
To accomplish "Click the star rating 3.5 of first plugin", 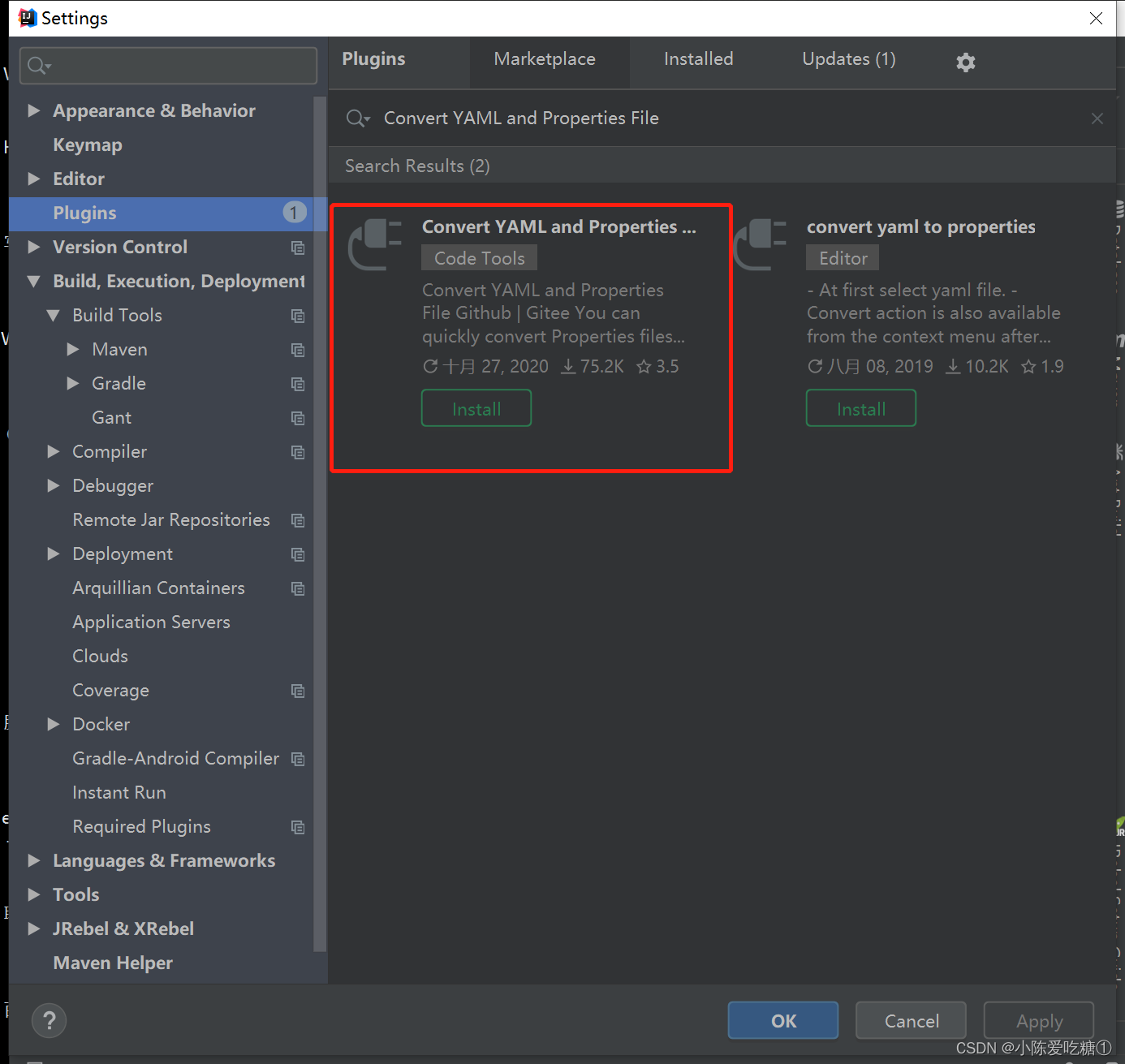I will tap(657, 367).
